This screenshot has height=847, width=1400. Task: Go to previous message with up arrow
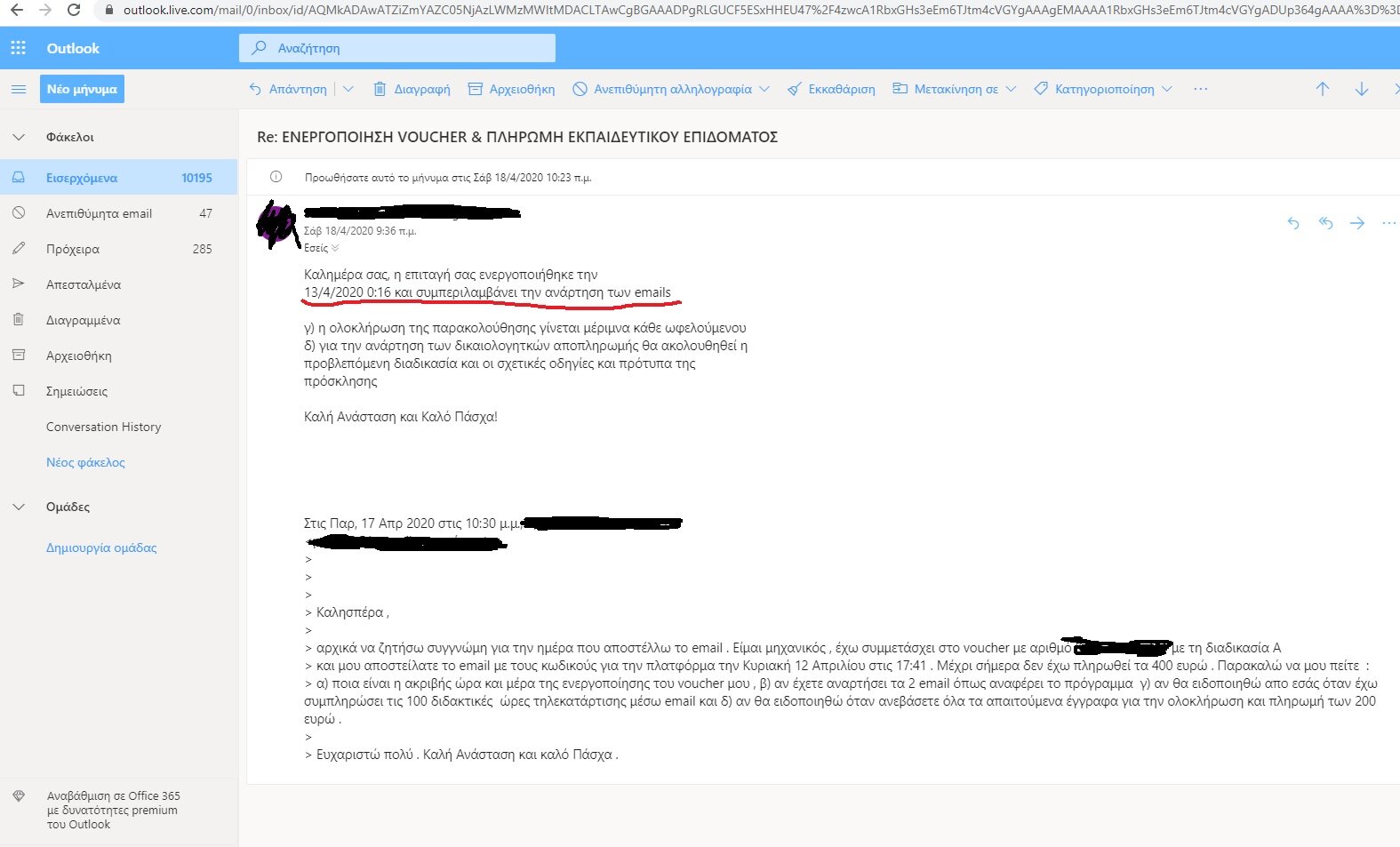click(1323, 89)
